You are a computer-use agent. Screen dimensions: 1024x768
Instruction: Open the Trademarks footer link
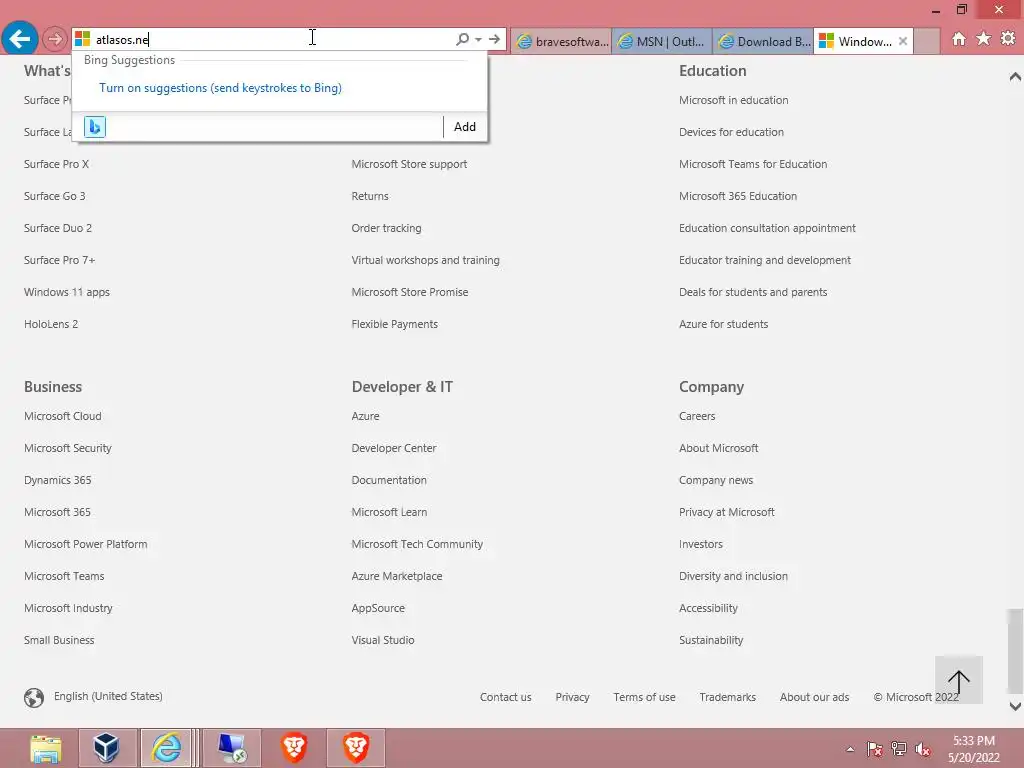point(728,697)
